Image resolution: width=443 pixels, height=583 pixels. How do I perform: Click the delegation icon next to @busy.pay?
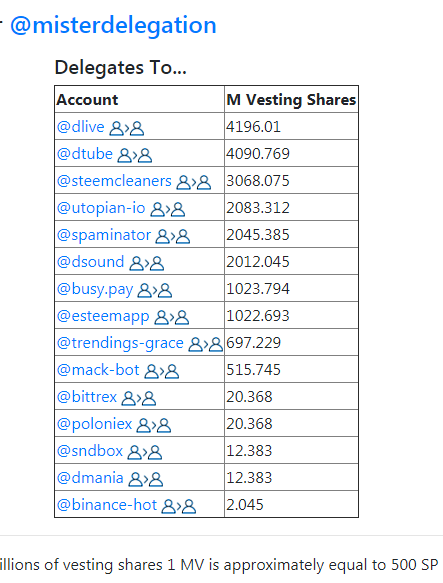point(155,290)
